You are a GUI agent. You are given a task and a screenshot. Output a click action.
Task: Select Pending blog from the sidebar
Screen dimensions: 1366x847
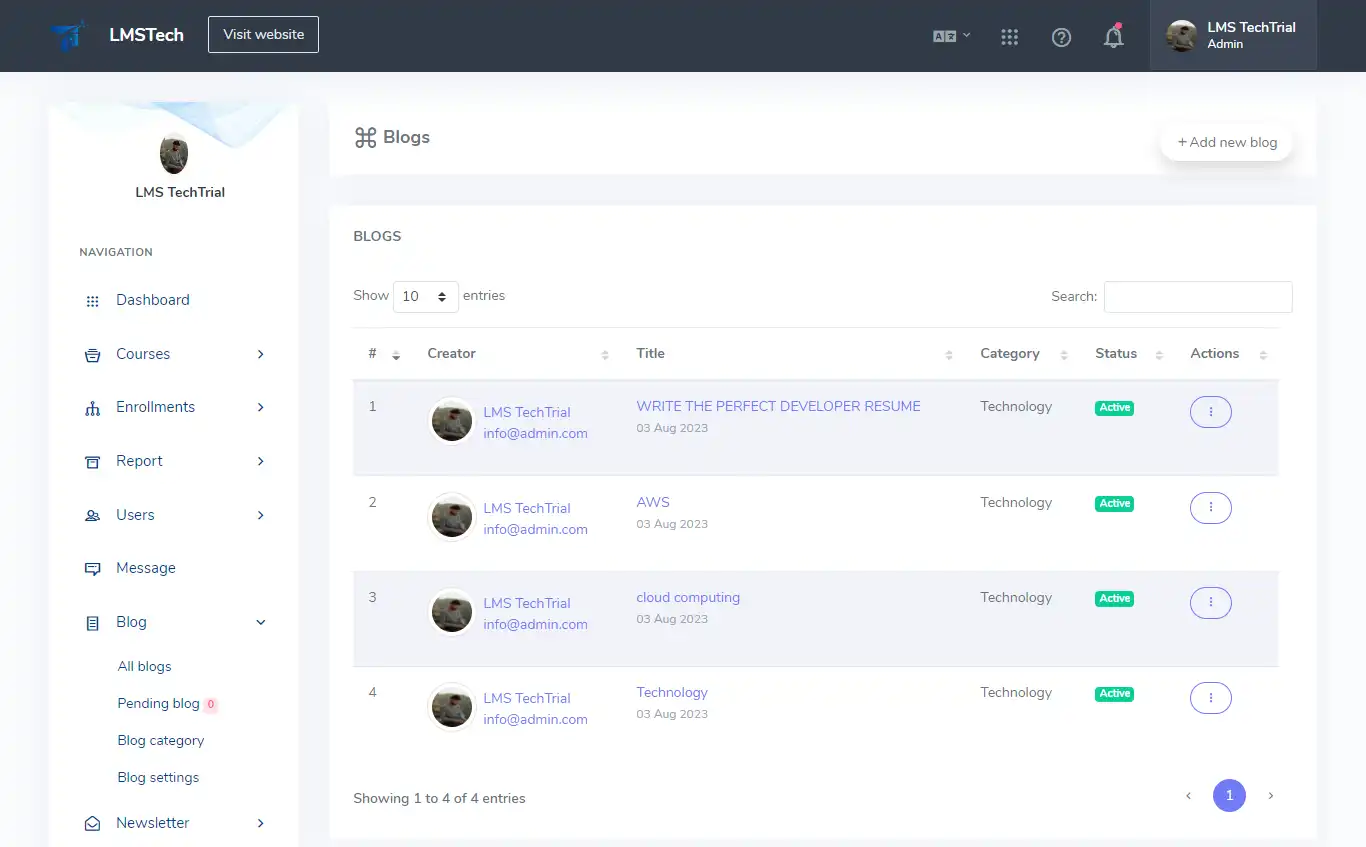(x=158, y=703)
